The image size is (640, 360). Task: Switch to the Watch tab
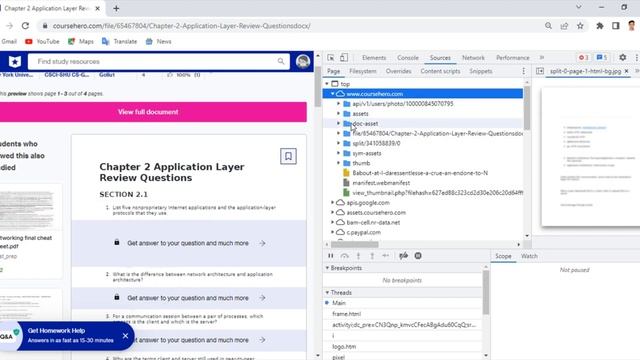[x=529, y=256]
